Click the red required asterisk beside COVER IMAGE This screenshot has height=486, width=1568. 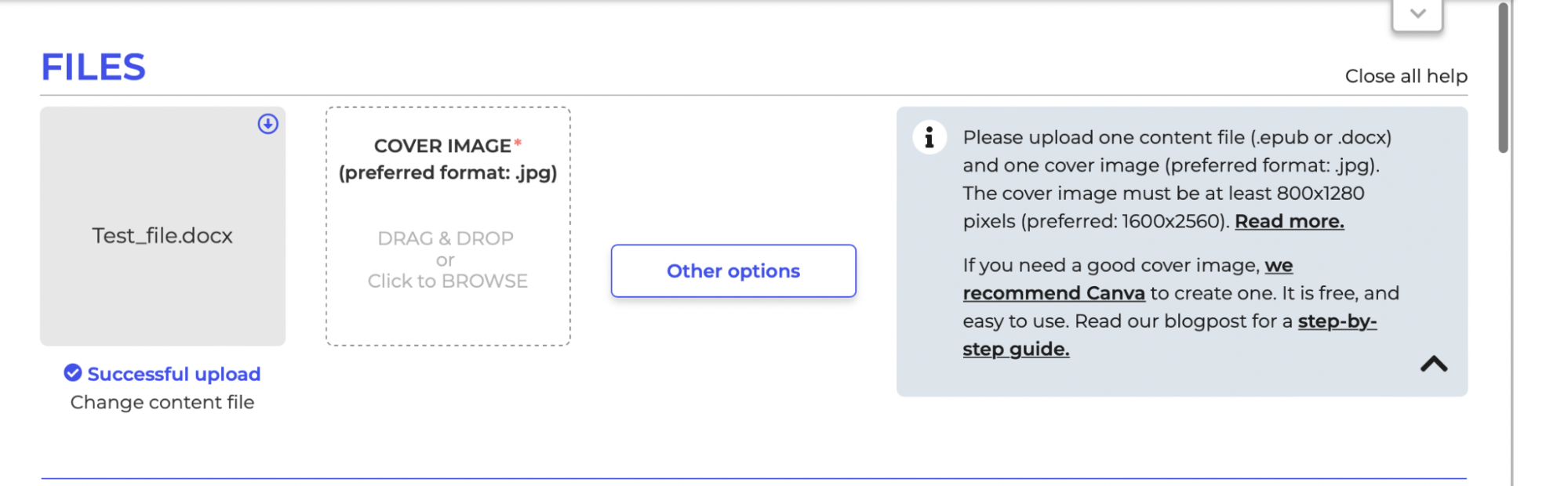click(x=519, y=142)
